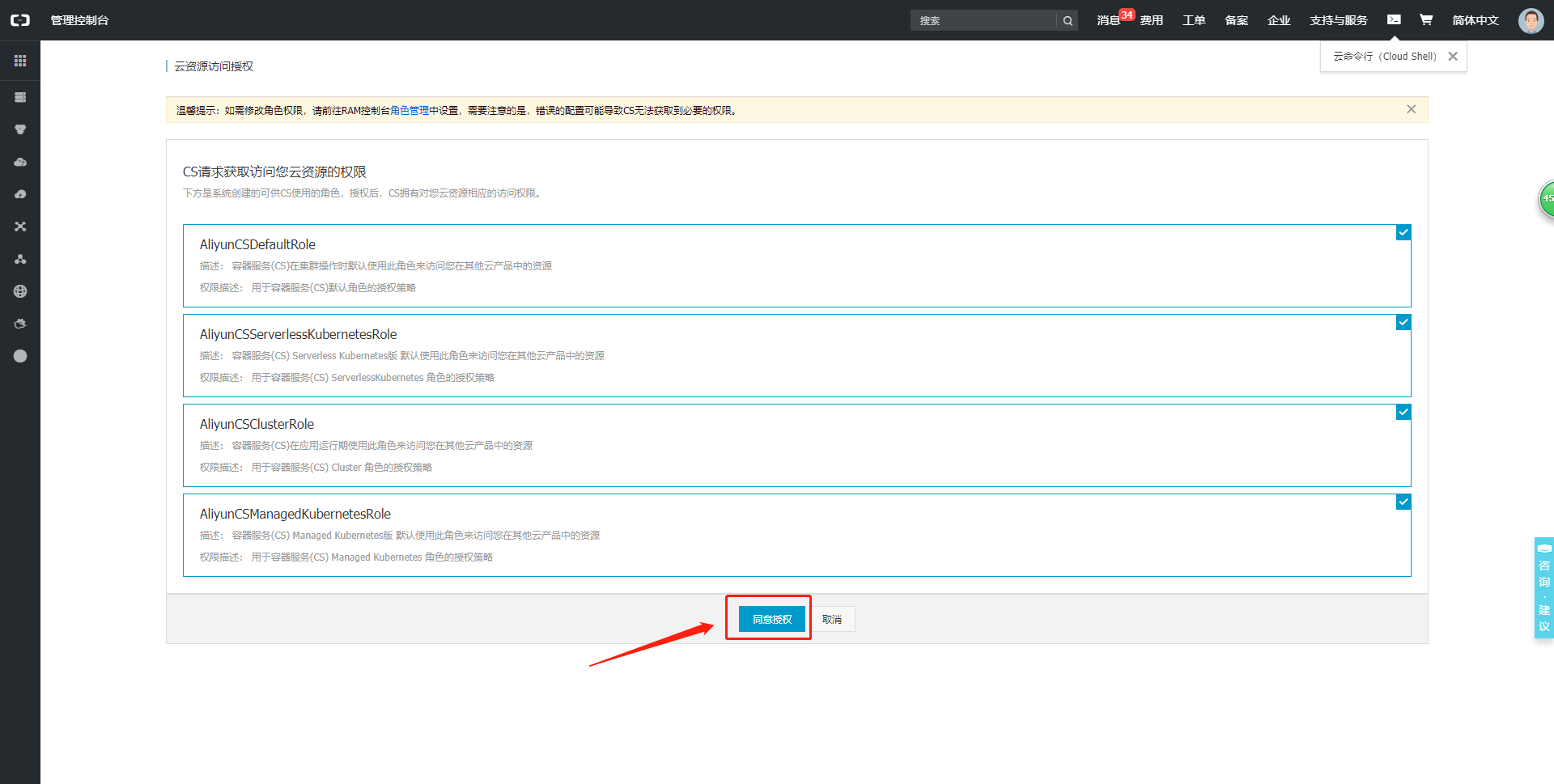Viewport: 1554px width, 784px height.
Task: Open the 简体中文 language dropdown
Action: tap(1475, 20)
